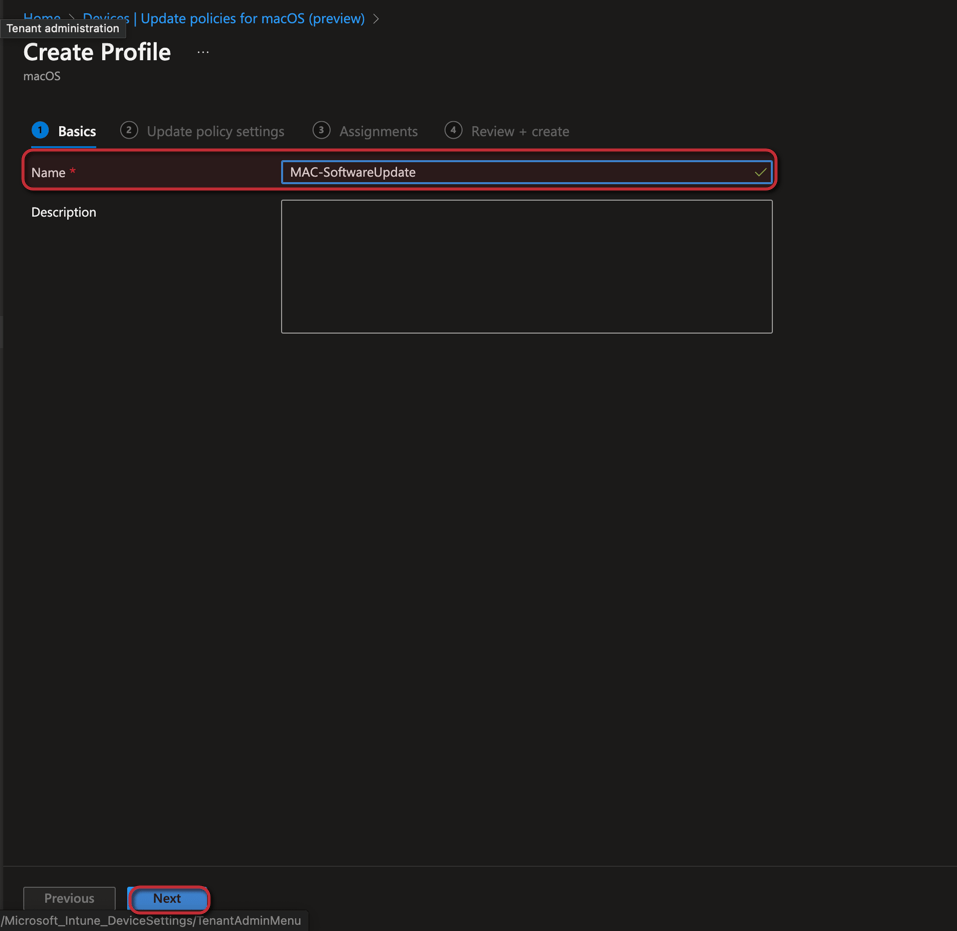
Task: Focus the Name field containing MAC-SoftwareUpdate
Action: point(515,172)
